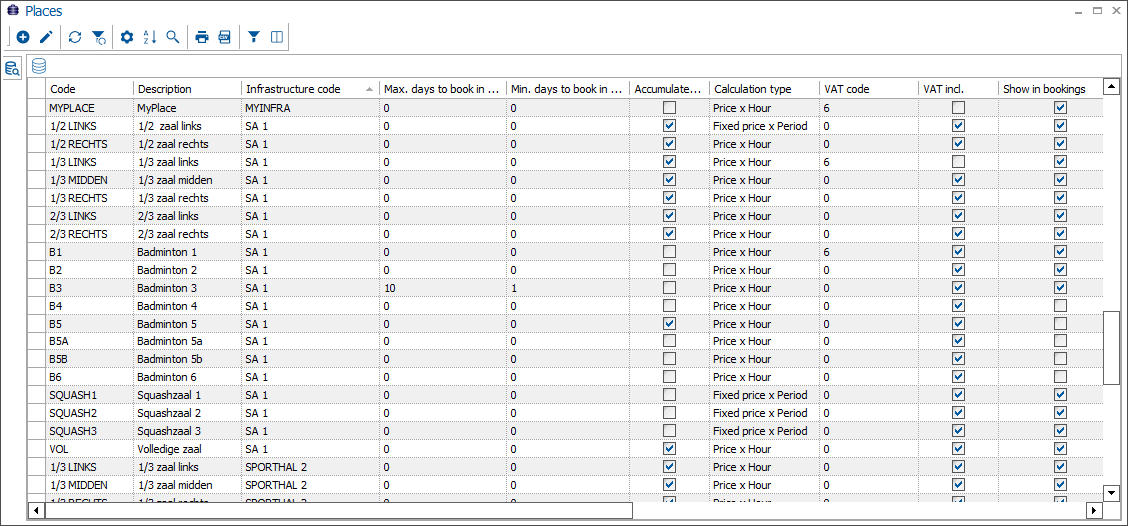This screenshot has height=526, width=1128.
Task: Check Accumulate for MYPLACE row
Action: tap(670, 108)
